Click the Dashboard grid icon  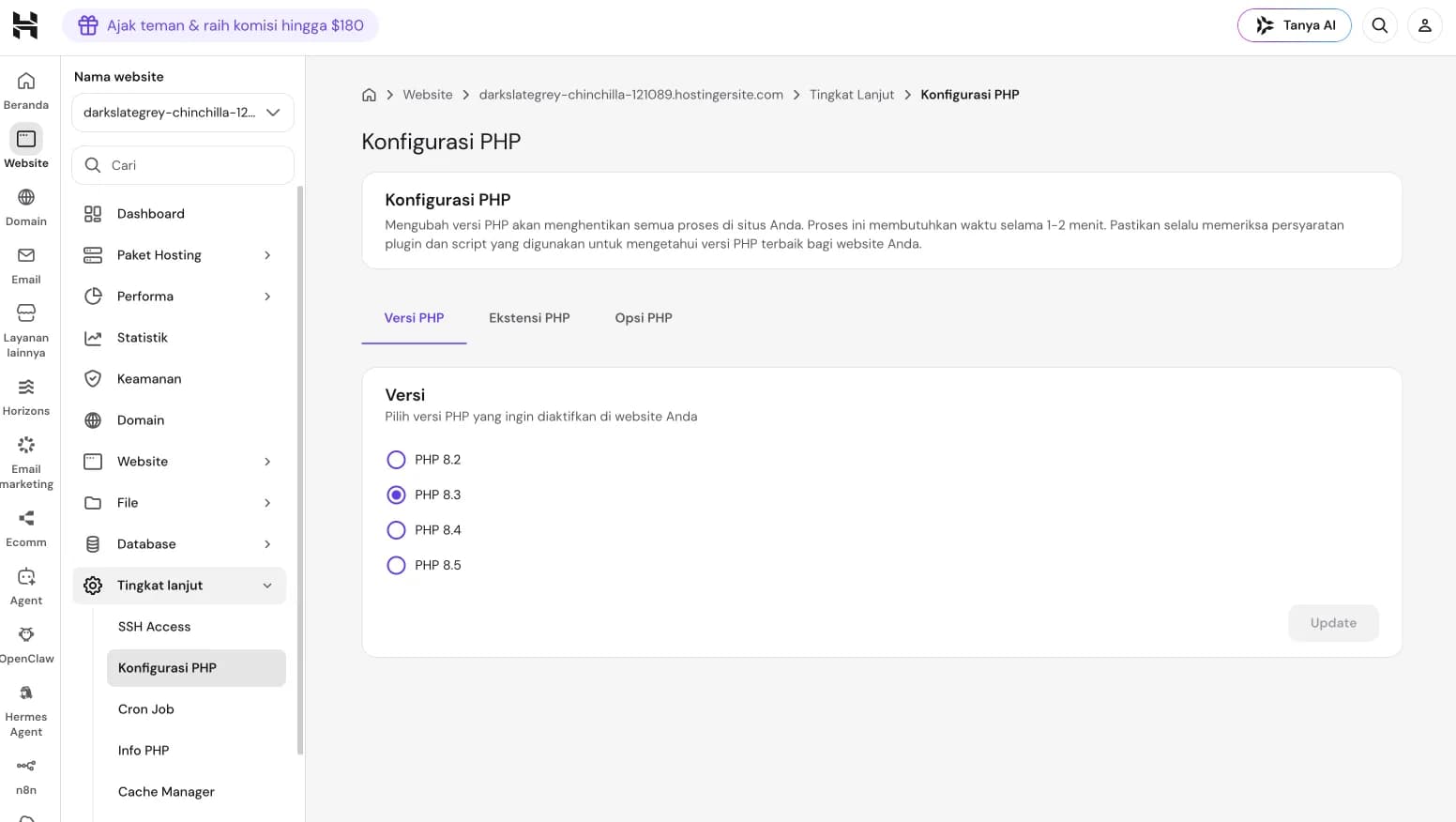pyautogui.click(x=93, y=214)
